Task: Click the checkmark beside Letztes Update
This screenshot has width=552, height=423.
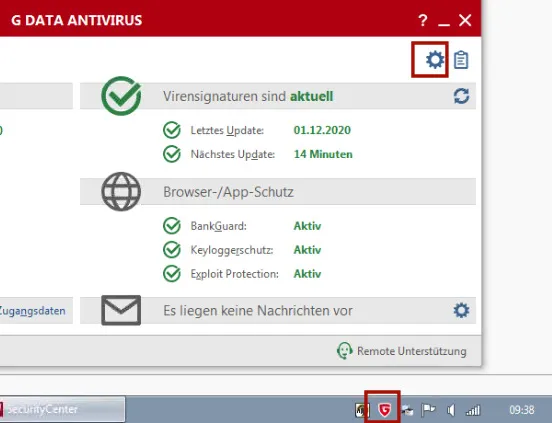Action: [172, 130]
